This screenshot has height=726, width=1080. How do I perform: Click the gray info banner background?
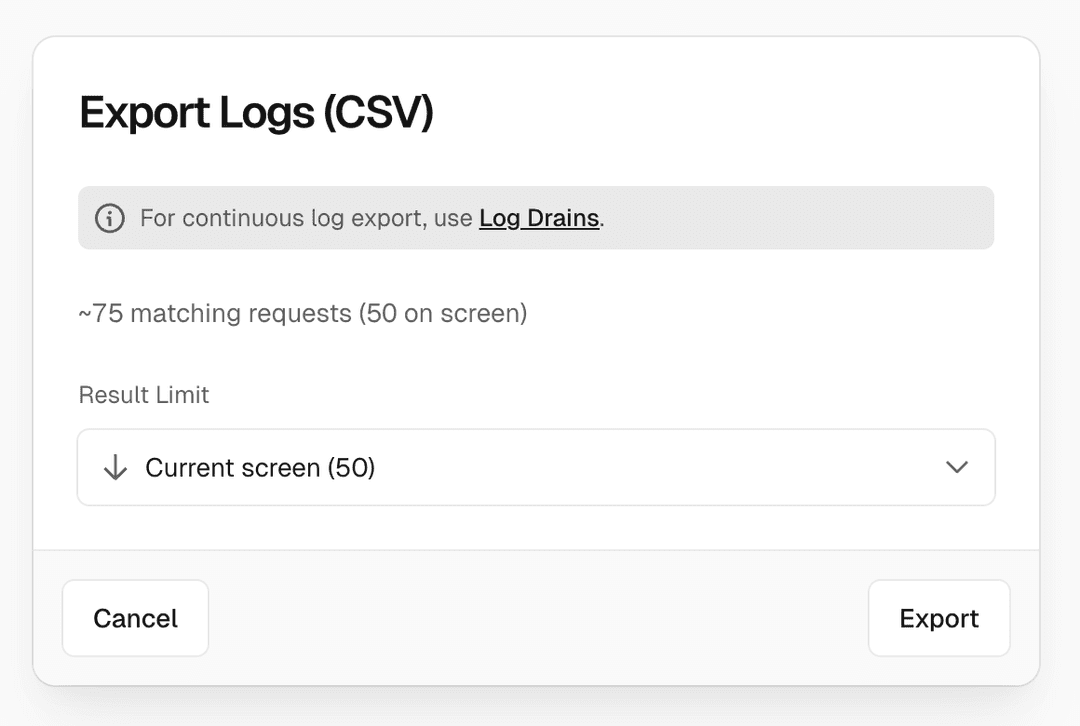tap(800, 218)
